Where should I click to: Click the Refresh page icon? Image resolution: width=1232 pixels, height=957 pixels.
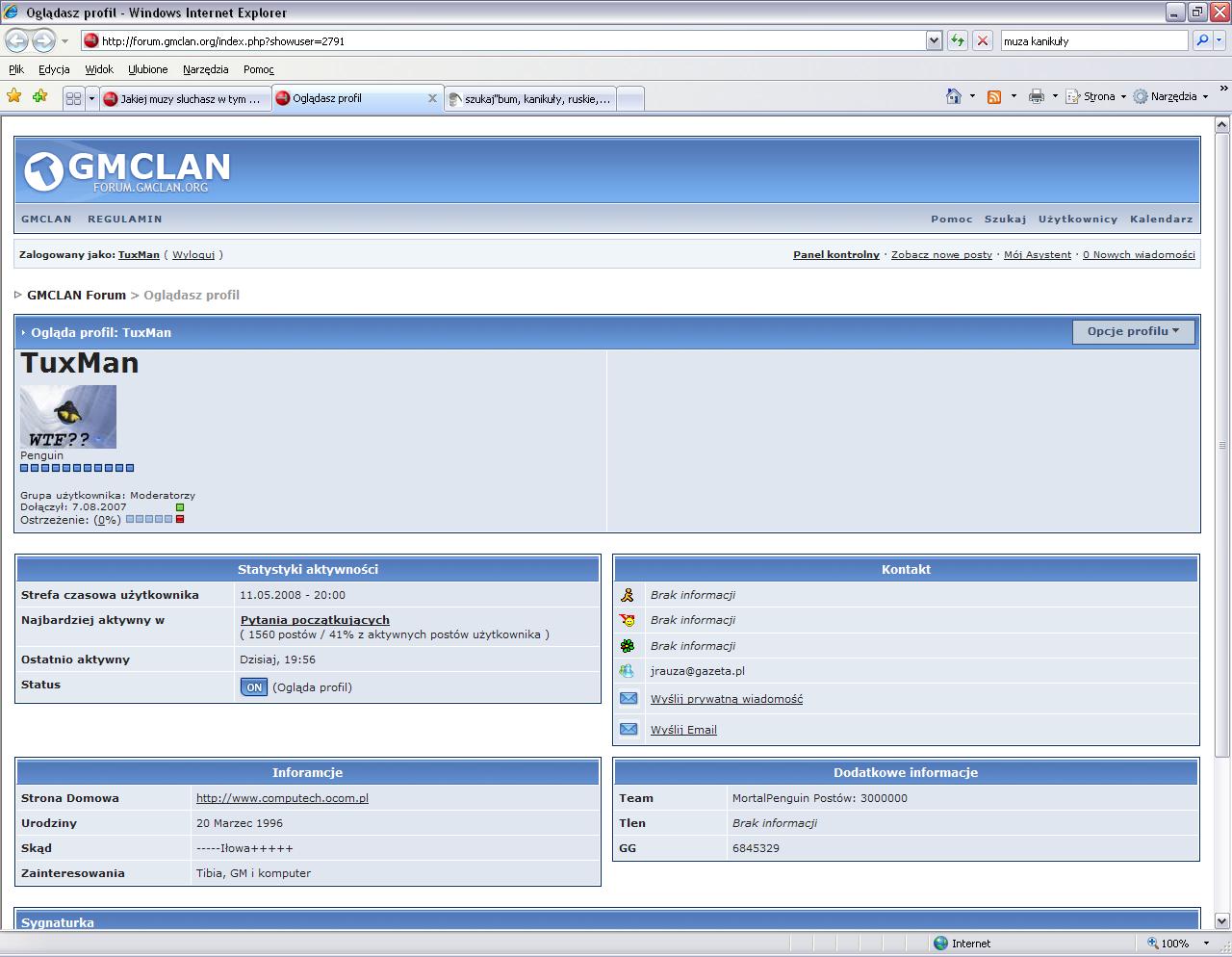pos(957,40)
